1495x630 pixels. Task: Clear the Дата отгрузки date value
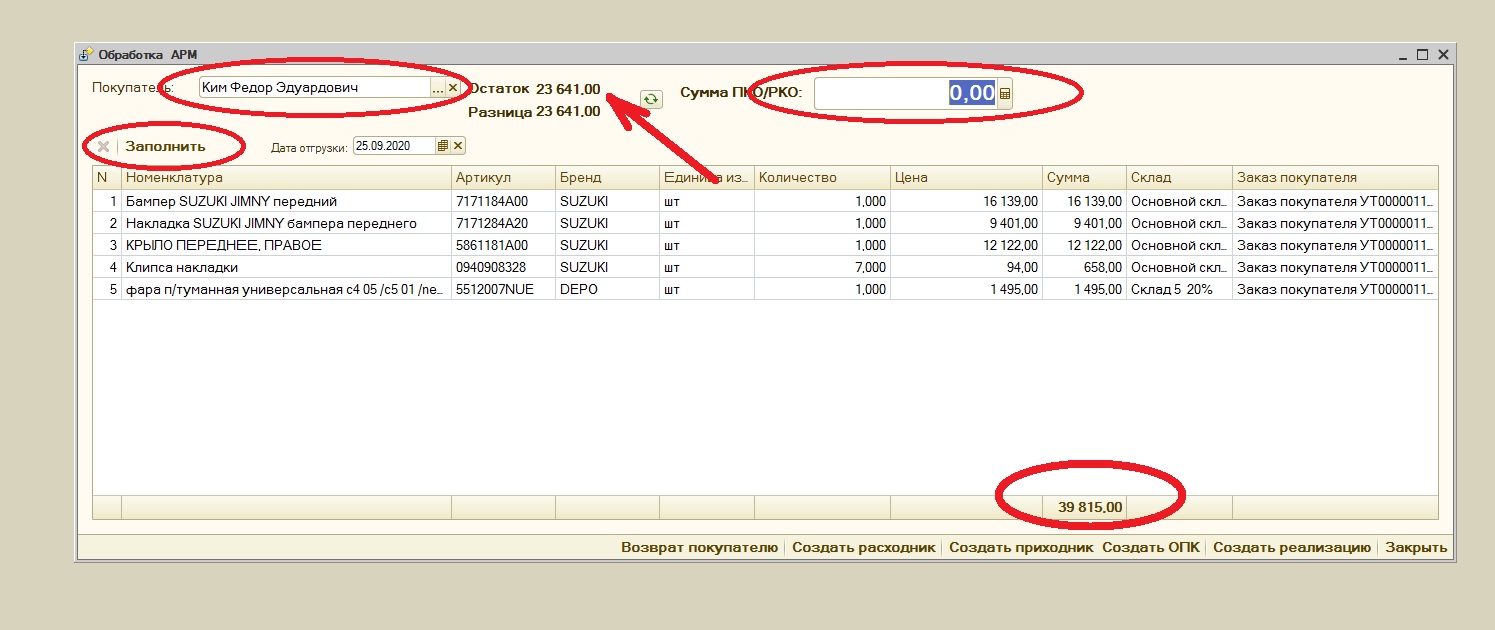(458, 146)
